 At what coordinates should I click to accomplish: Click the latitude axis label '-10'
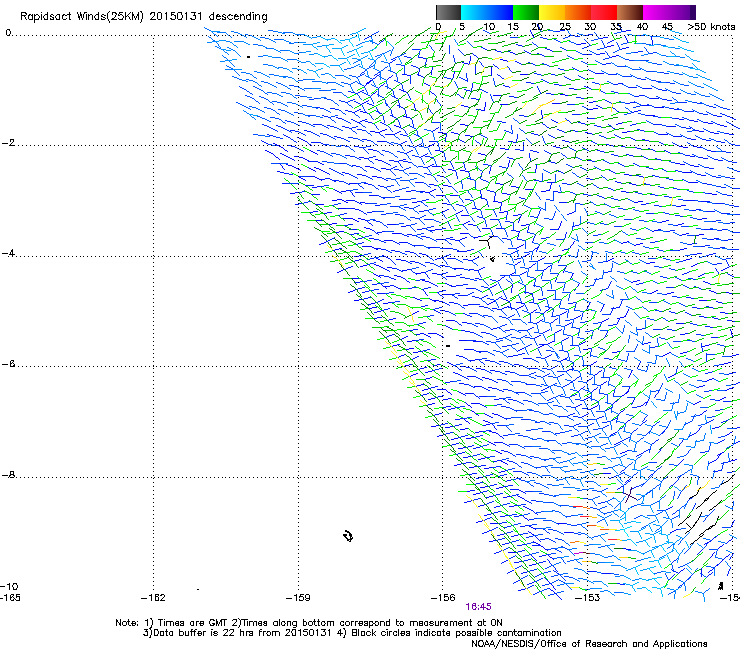pos(9,586)
